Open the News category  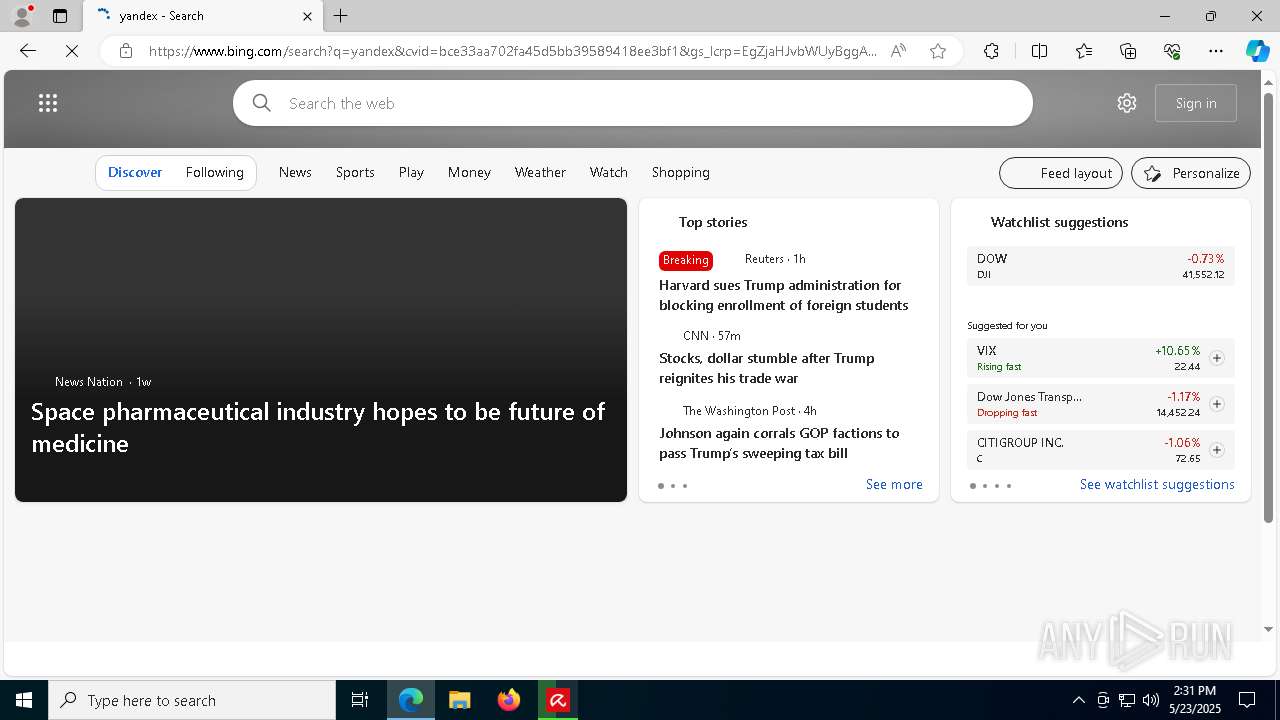(x=295, y=172)
